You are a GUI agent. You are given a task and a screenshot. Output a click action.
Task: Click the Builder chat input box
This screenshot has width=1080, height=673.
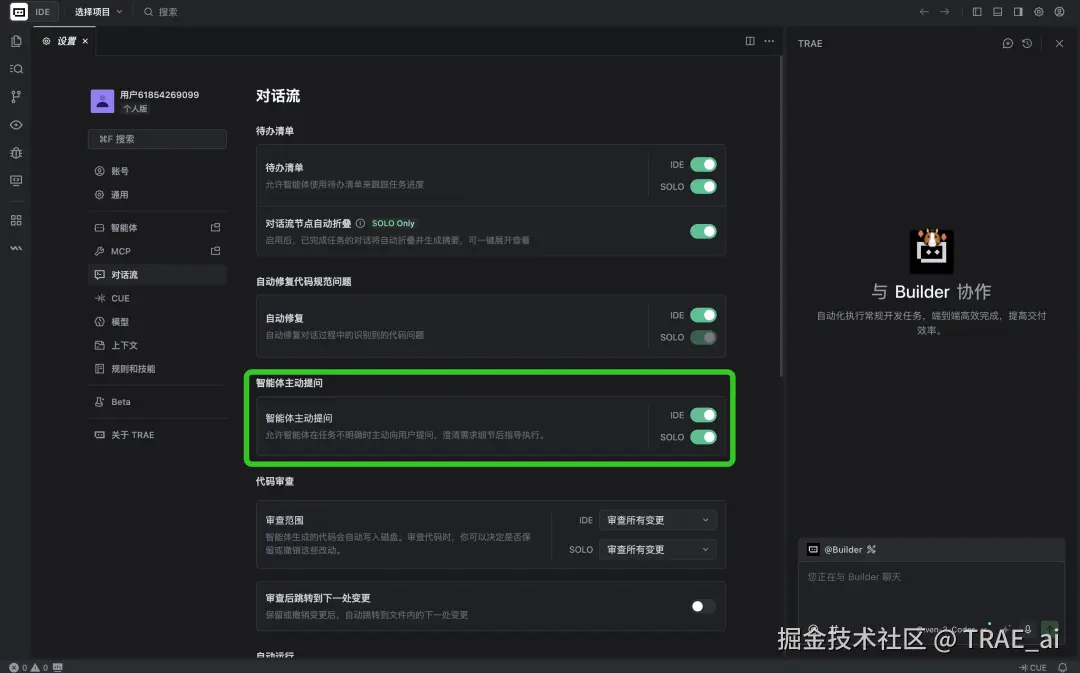coord(931,591)
